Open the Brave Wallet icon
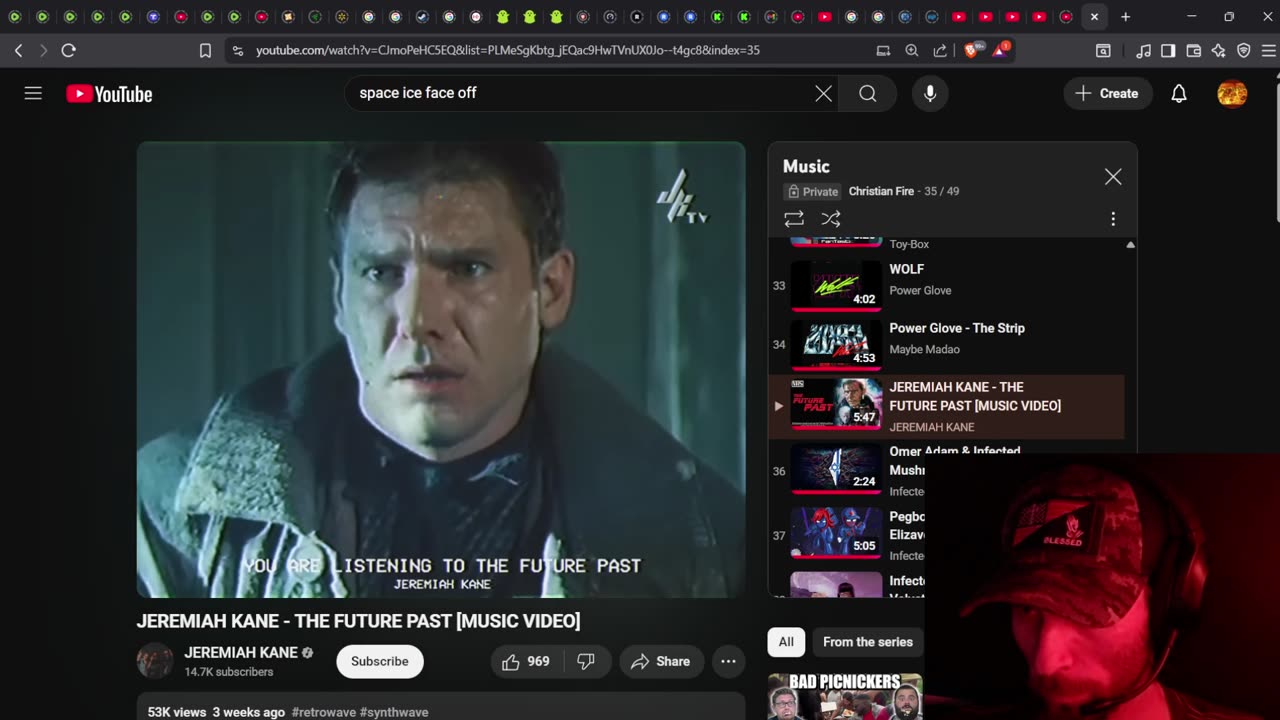This screenshot has height=720, width=1280. [1193, 50]
